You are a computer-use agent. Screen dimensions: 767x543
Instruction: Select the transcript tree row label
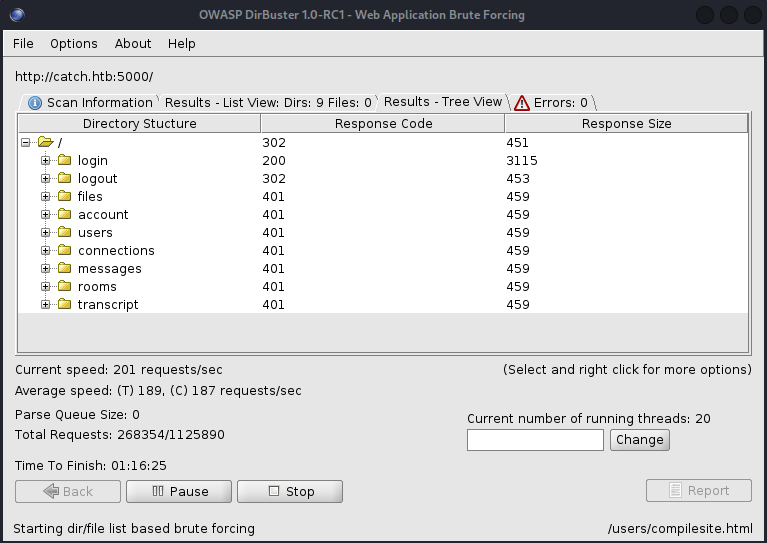[108, 304]
